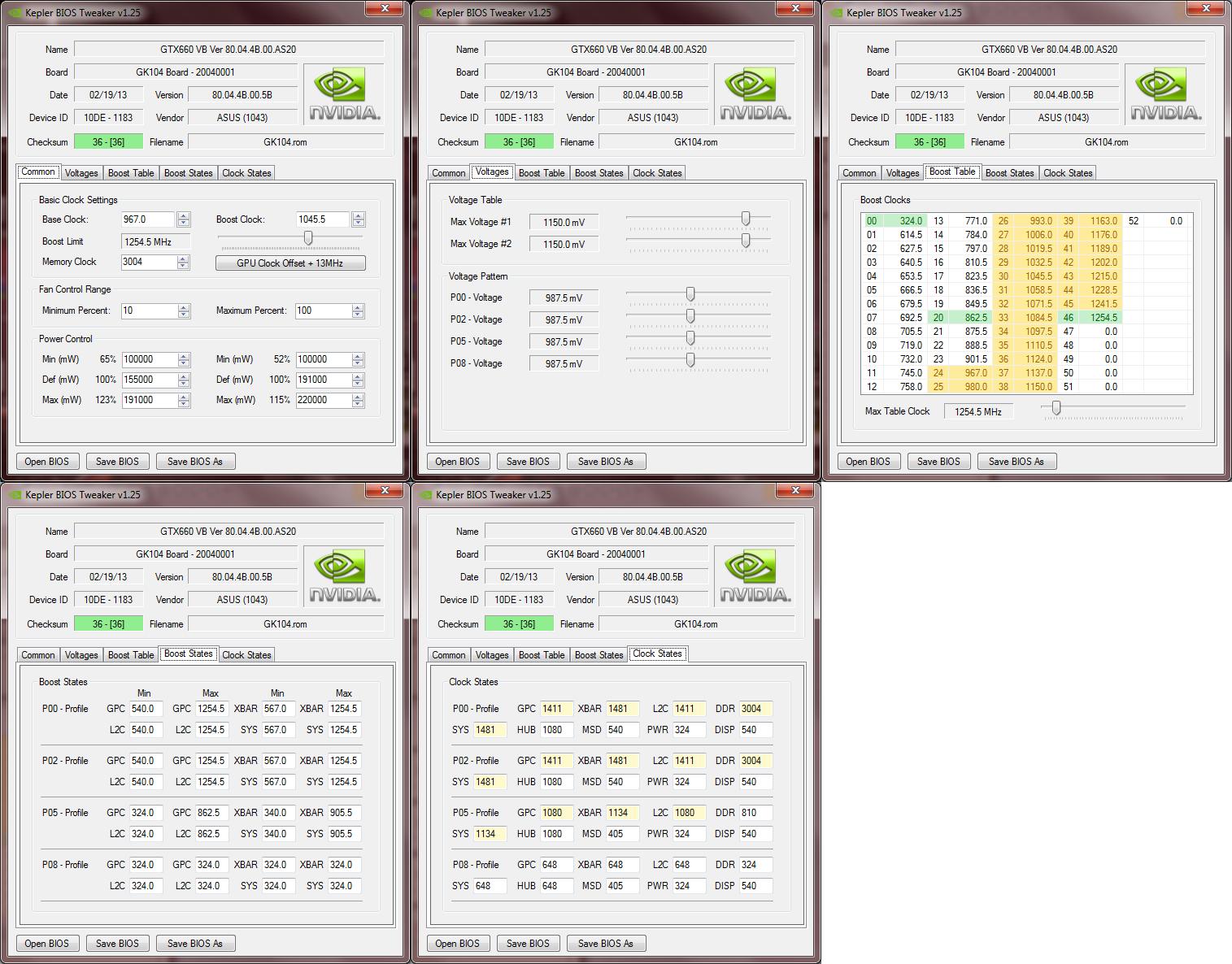
Task: Click the title bar app icon of the Clock States window
Action: (x=425, y=494)
